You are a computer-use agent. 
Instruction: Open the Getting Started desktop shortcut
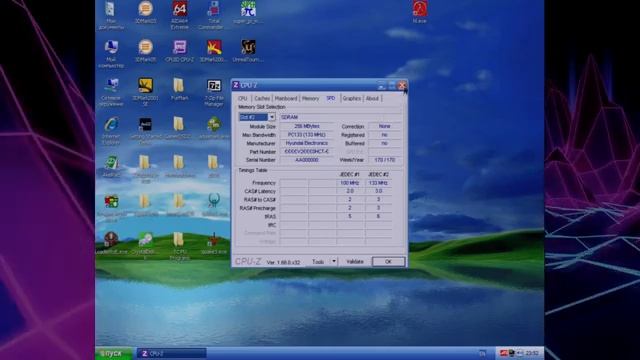(145, 131)
